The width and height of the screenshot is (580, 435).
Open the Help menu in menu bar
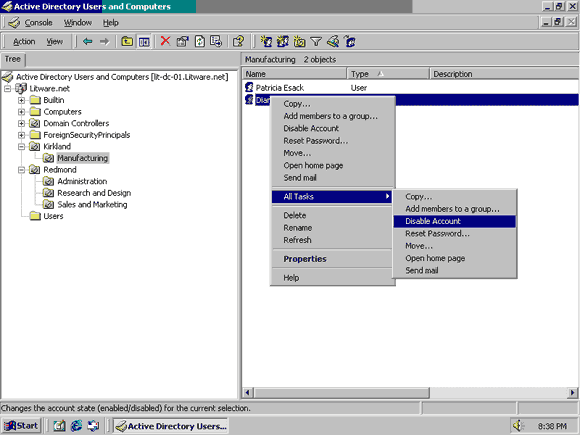[111, 23]
